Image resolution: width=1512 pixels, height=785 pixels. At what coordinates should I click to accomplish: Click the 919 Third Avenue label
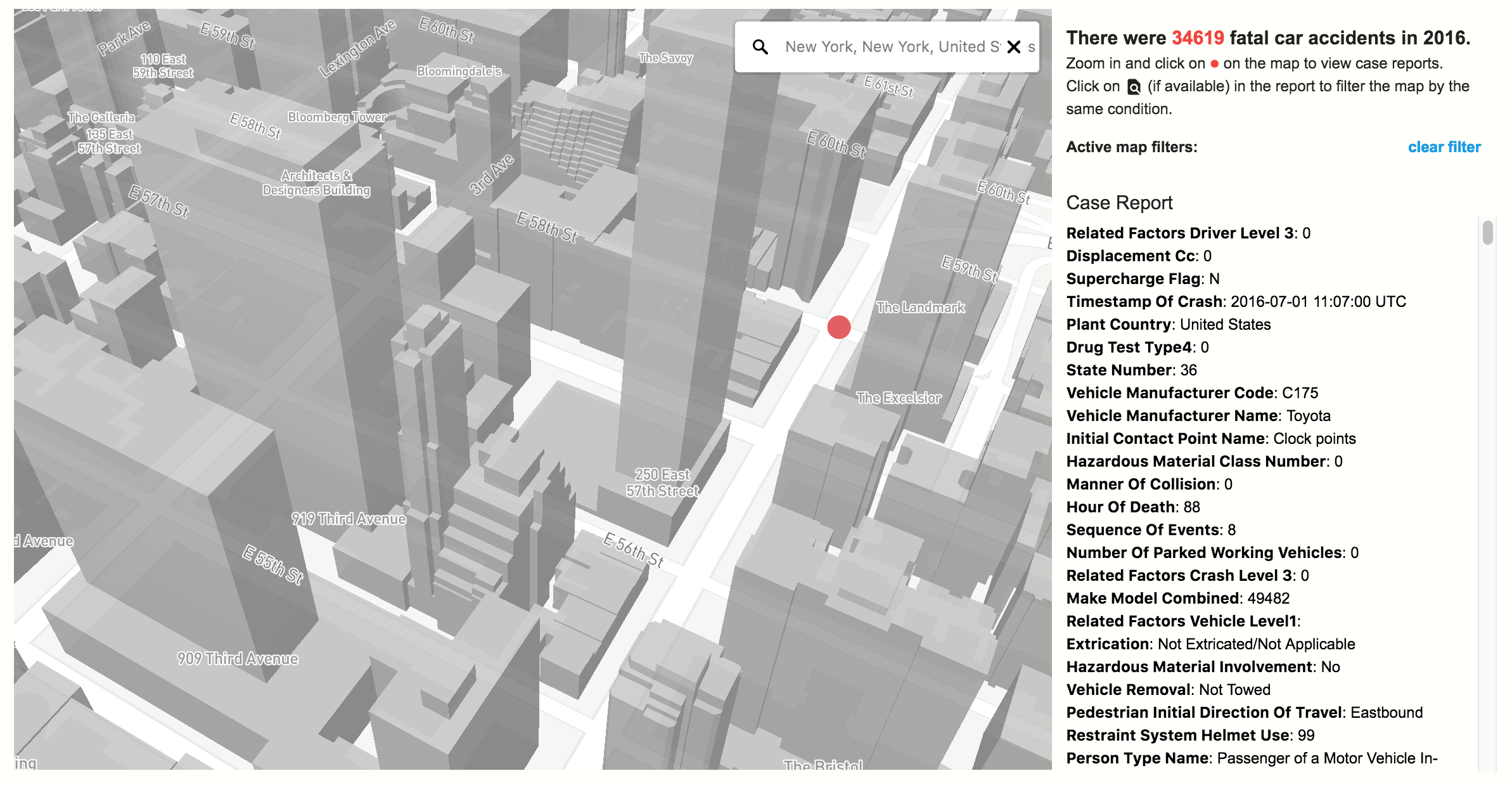pos(349,519)
